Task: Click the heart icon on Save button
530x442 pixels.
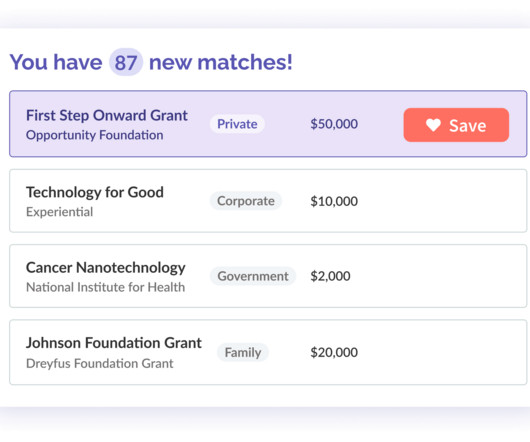Action: 433,125
